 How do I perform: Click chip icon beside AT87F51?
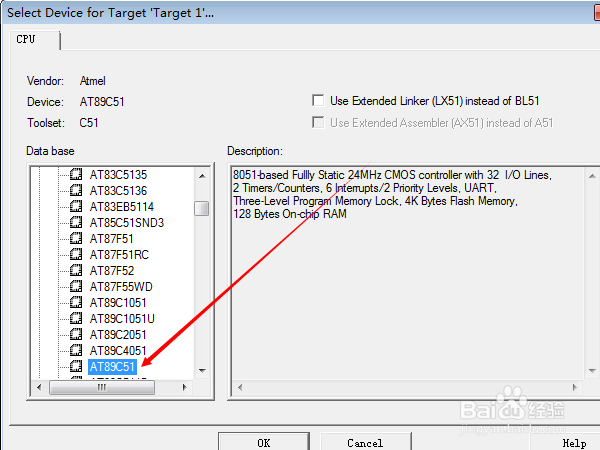pyautogui.click(x=76, y=238)
